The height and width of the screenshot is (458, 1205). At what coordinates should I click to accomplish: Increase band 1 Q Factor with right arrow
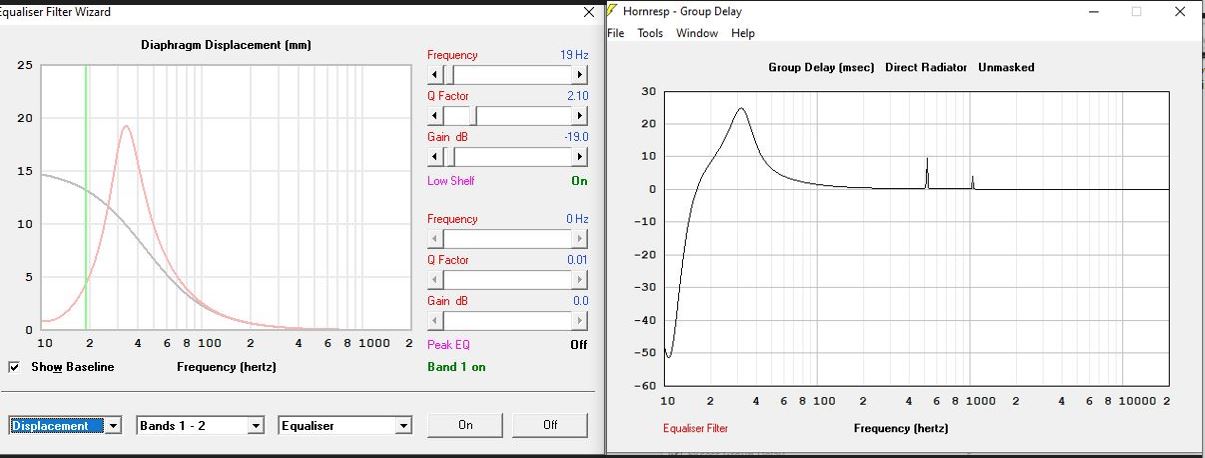click(580, 116)
